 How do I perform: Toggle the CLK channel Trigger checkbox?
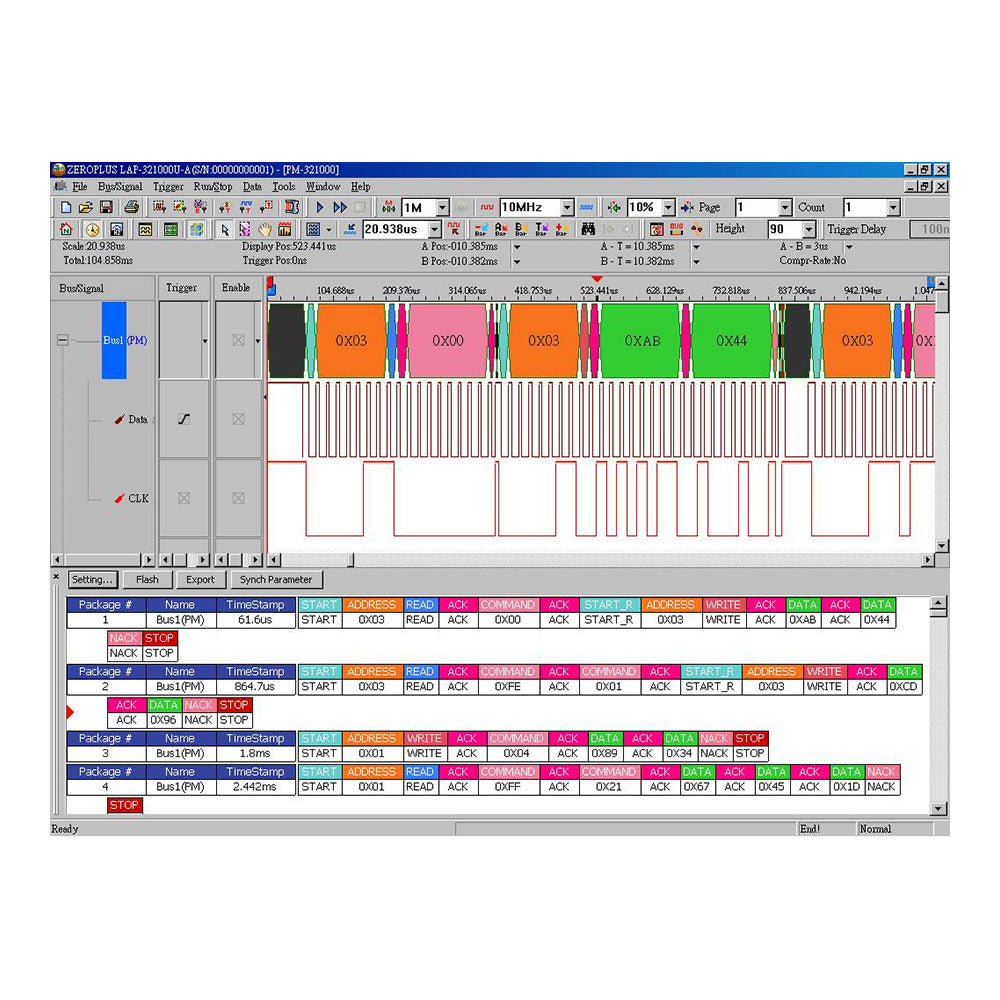[184, 497]
